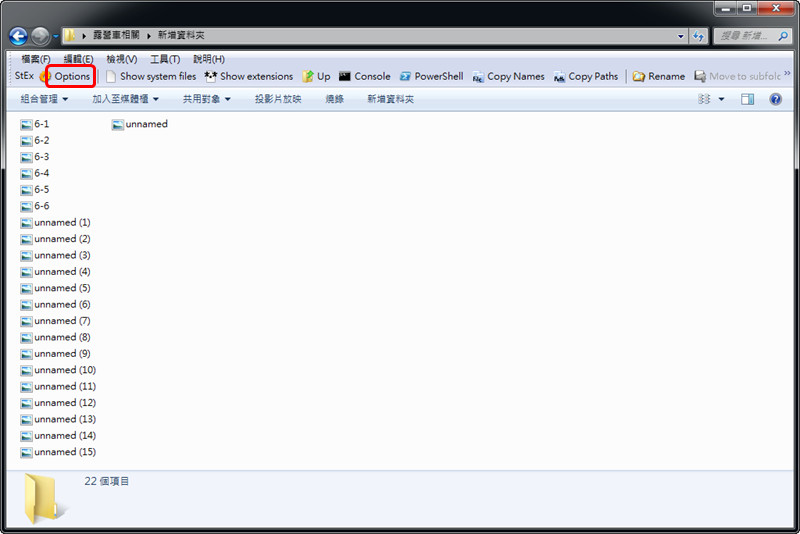Toggle Show system files
This screenshot has width=800, height=534.
point(151,77)
